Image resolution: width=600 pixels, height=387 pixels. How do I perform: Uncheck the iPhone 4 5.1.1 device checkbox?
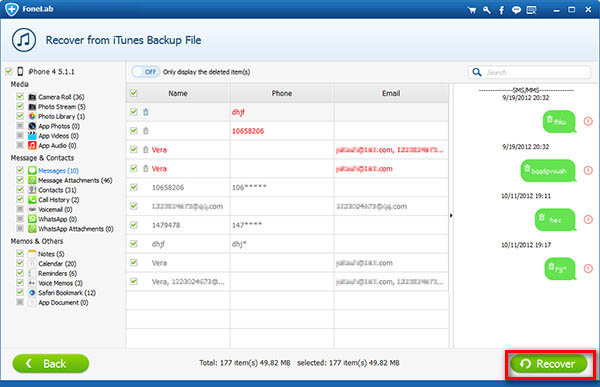[9, 71]
